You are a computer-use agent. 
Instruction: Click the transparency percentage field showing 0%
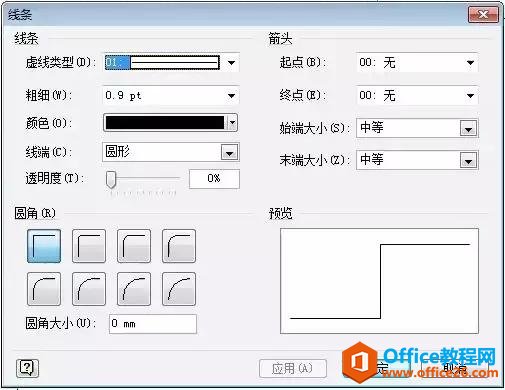tap(214, 179)
